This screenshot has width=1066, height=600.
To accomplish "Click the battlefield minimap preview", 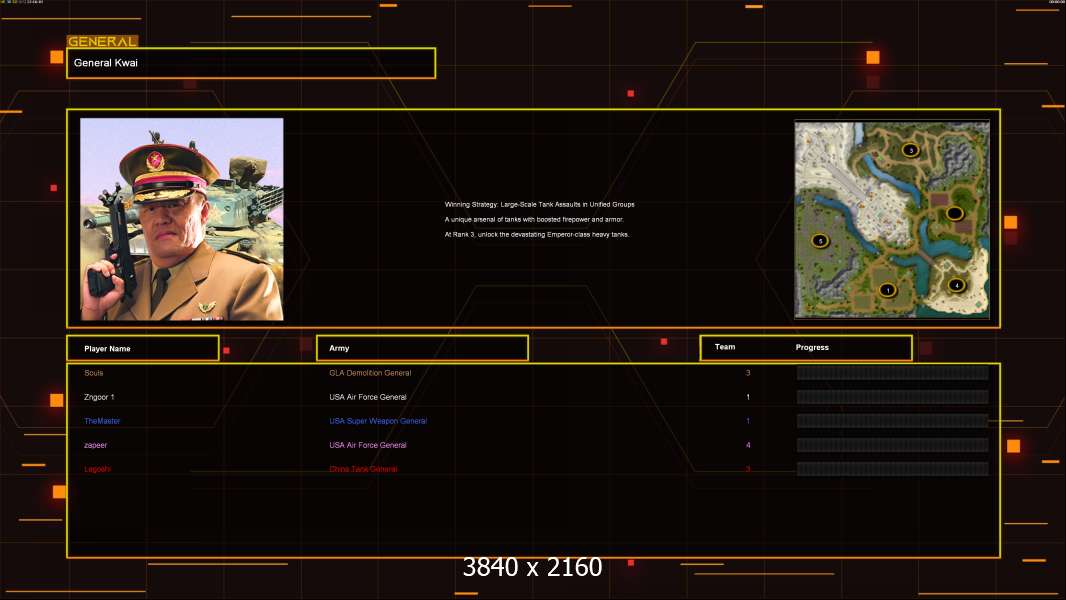I will click(892, 219).
